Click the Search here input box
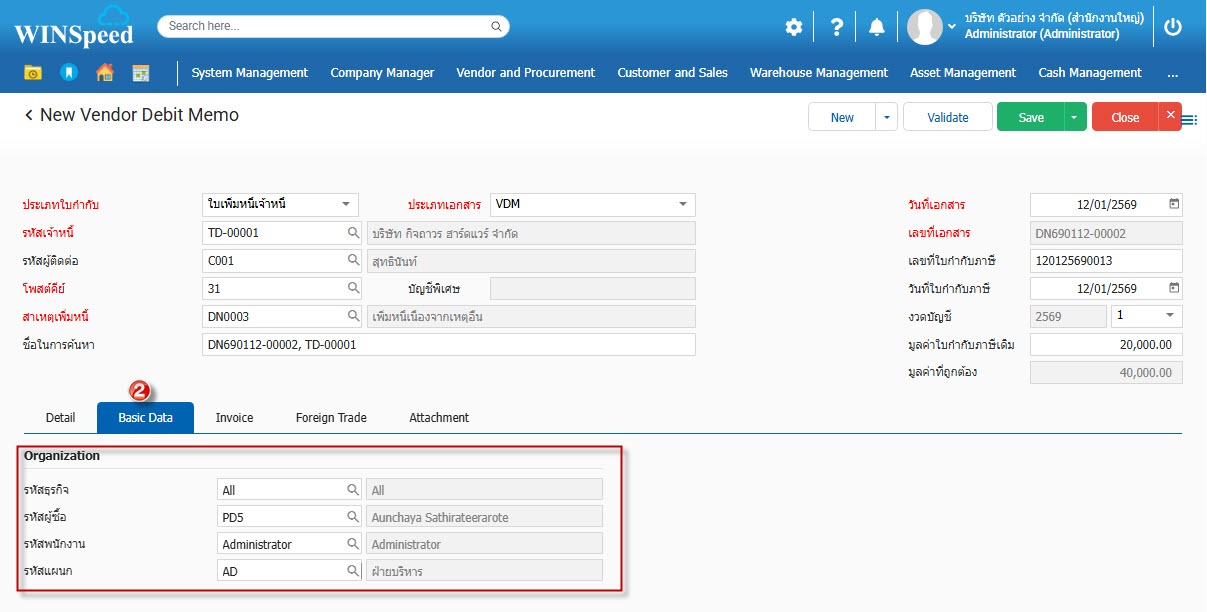Image resolution: width=1207 pixels, height=612 pixels. [x=333, y=26]
